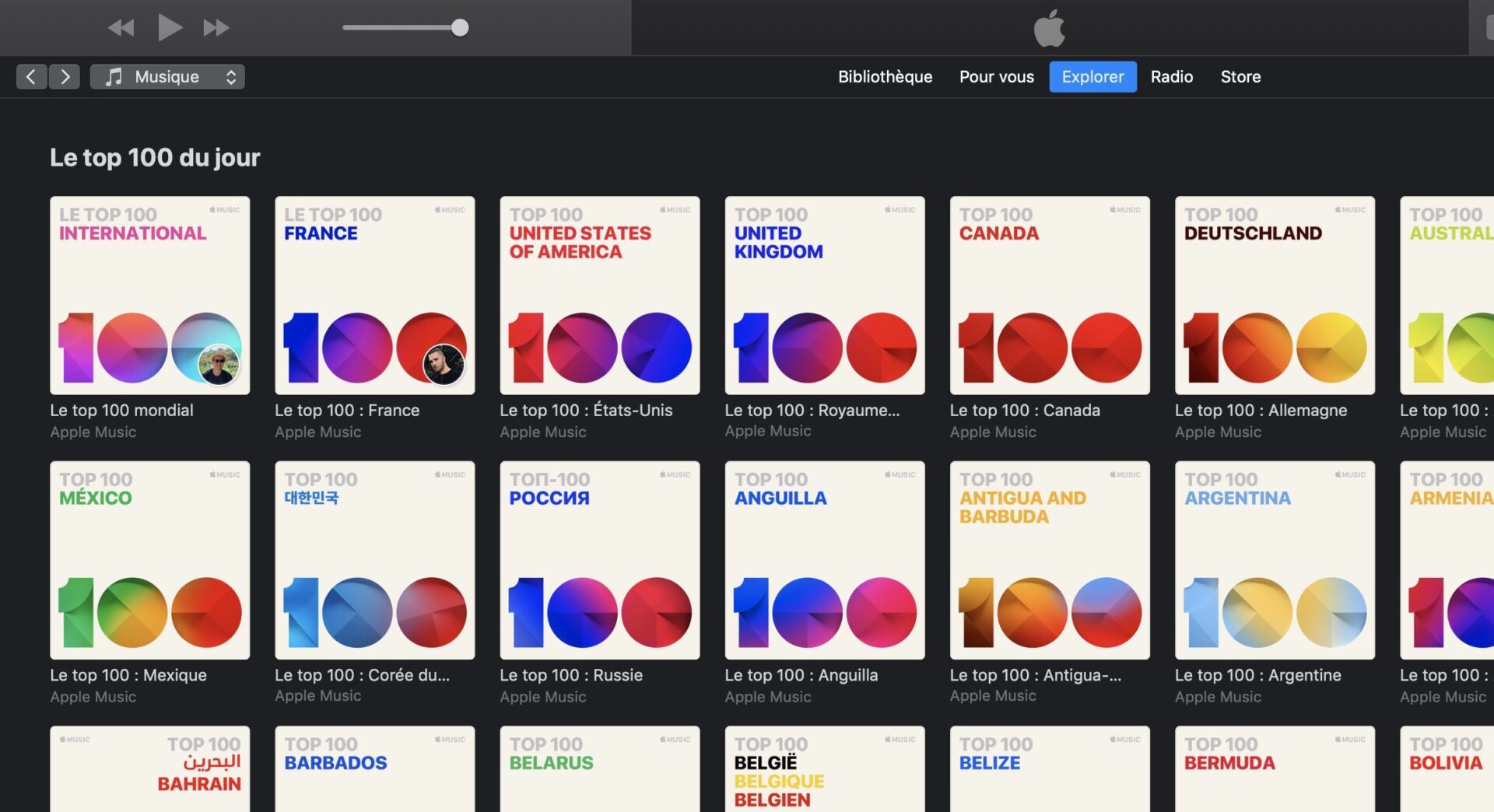The width and height of the screenshot is (1494, 812).
Task: Open the Top 100 Belize cover
Action: pyautogui.click(x=1050, y=769)
